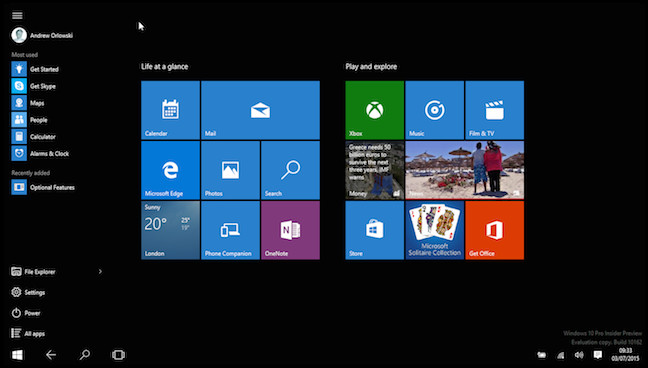The image size is (648, 368).
Task: Open the Mail tile
Action: [x=260, y=110]
